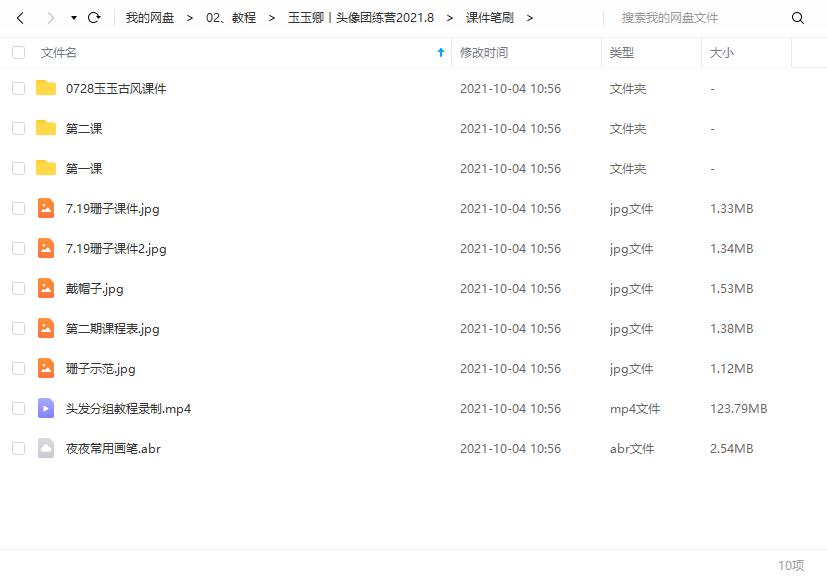Check the box for 0728玉玉古风课件
This screenshot has height=581, width=827.
(18, 89)
